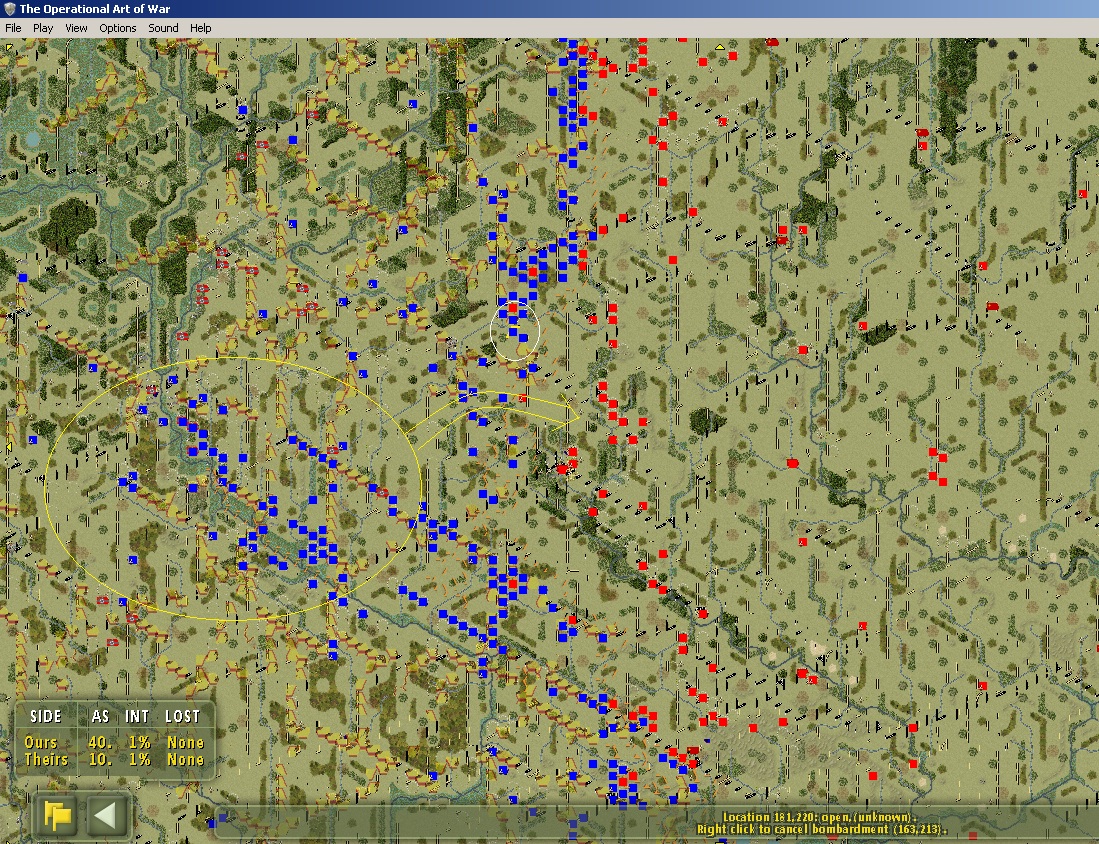1099x844 pixels.
Task: Click the "Right click to cancel bombardment" message
Action: coord(821,829)
